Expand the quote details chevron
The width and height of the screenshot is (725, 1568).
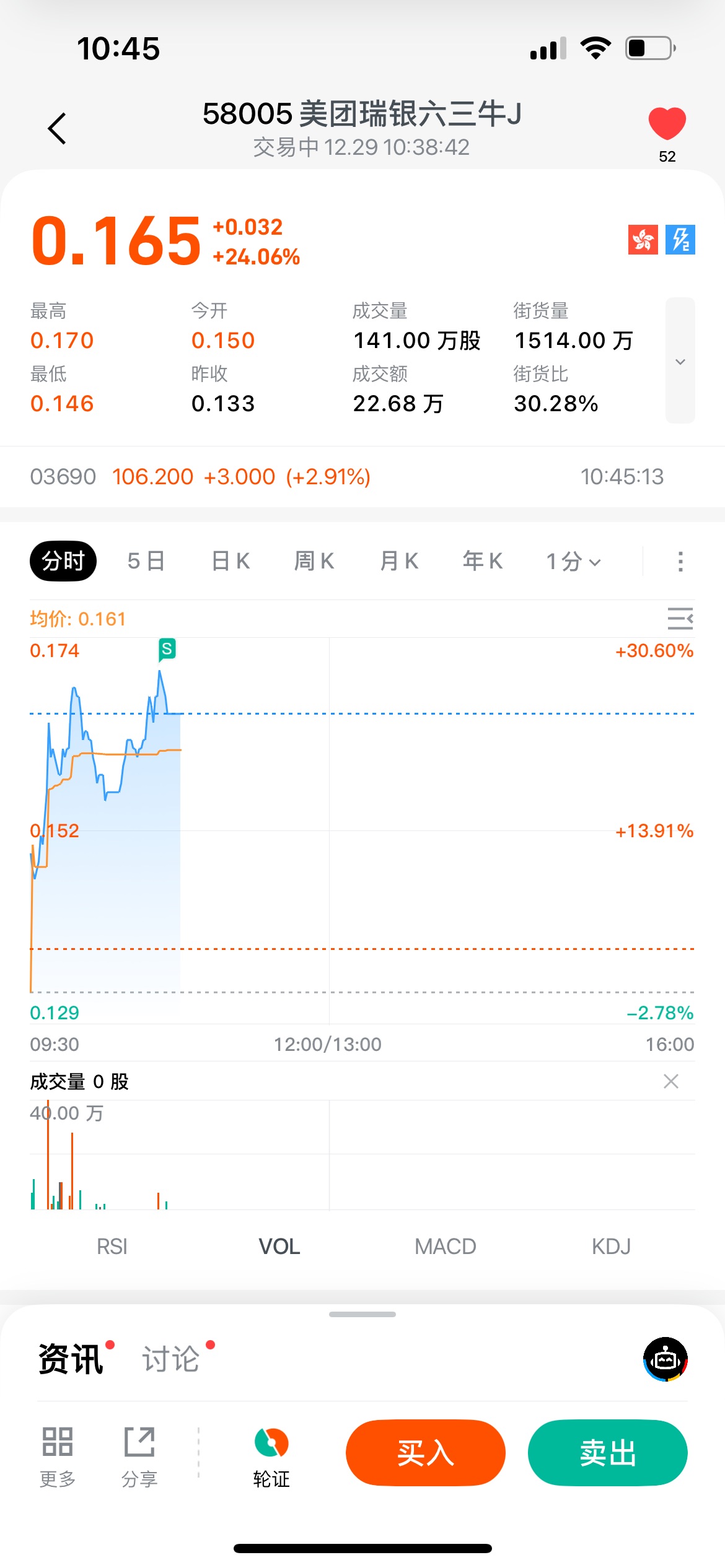[x=680, y=361]
